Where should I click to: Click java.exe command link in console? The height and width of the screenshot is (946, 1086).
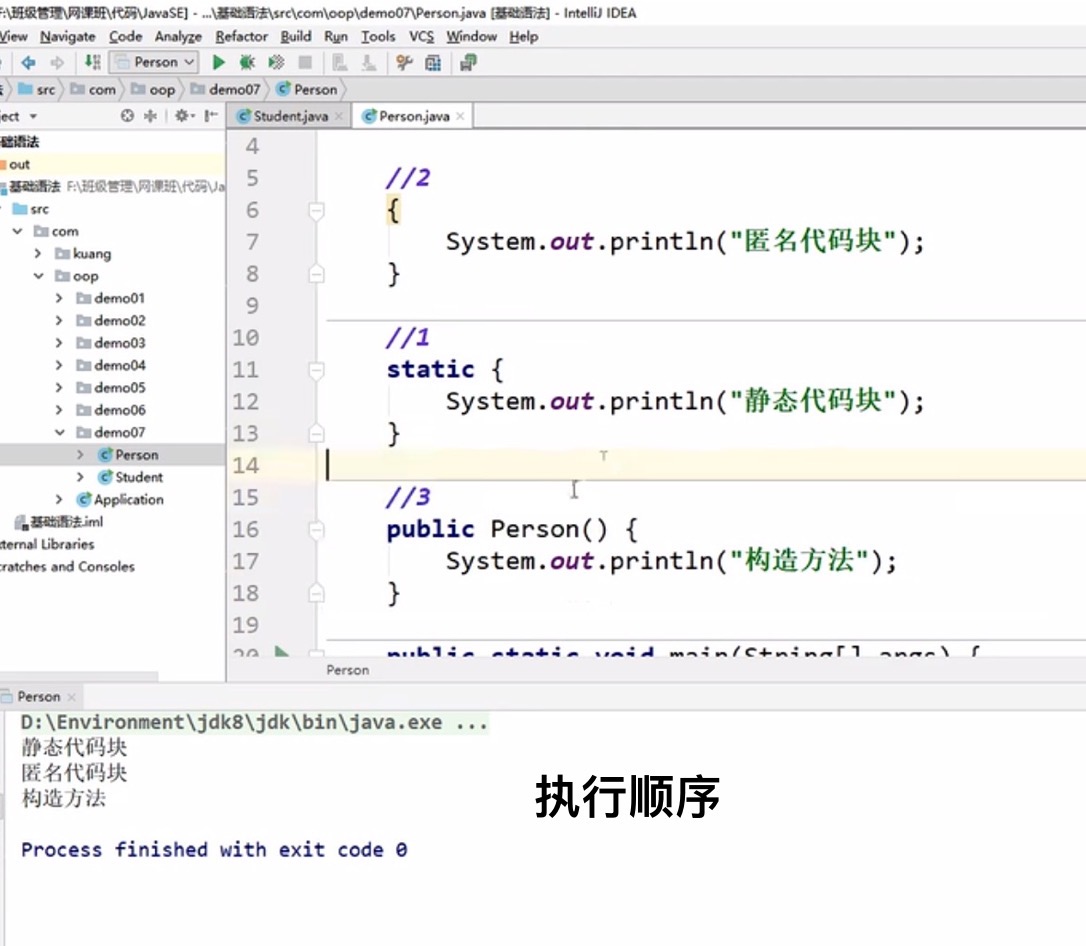pos(254,722)
